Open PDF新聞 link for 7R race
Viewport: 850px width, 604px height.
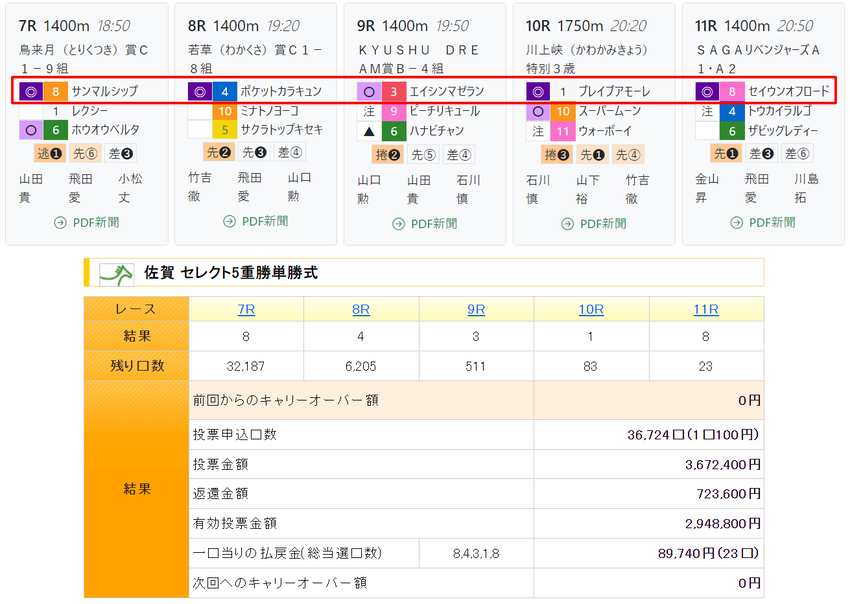(87, 222)
